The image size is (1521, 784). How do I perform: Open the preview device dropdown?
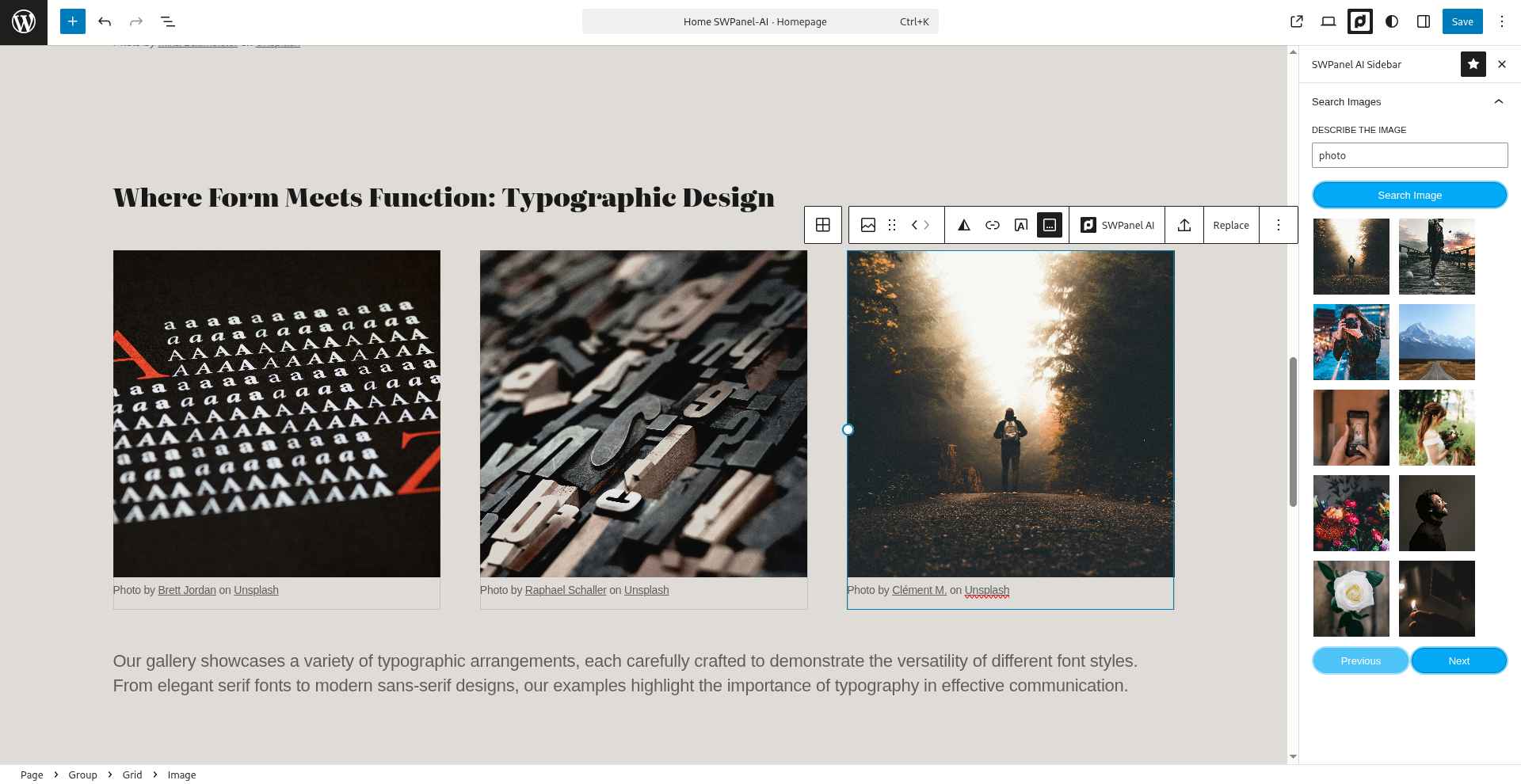[1328, 21]
